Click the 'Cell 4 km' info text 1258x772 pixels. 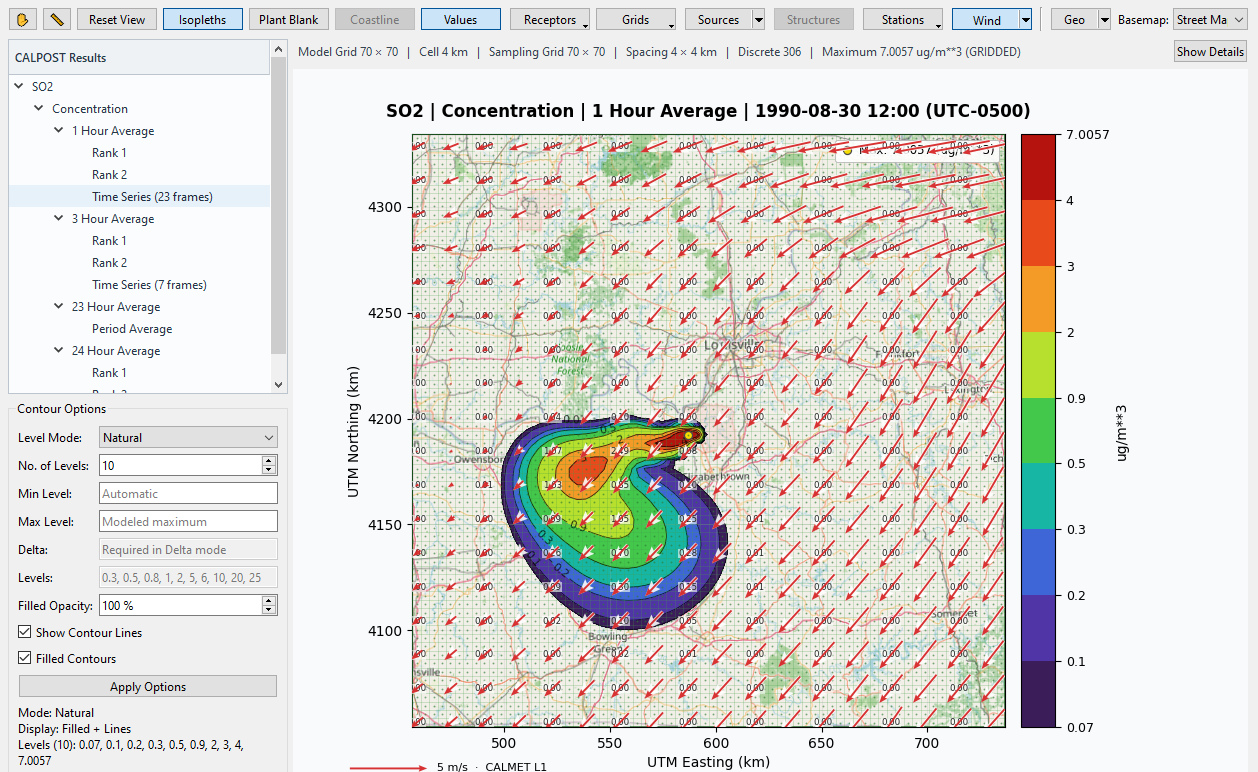point(442,52)
